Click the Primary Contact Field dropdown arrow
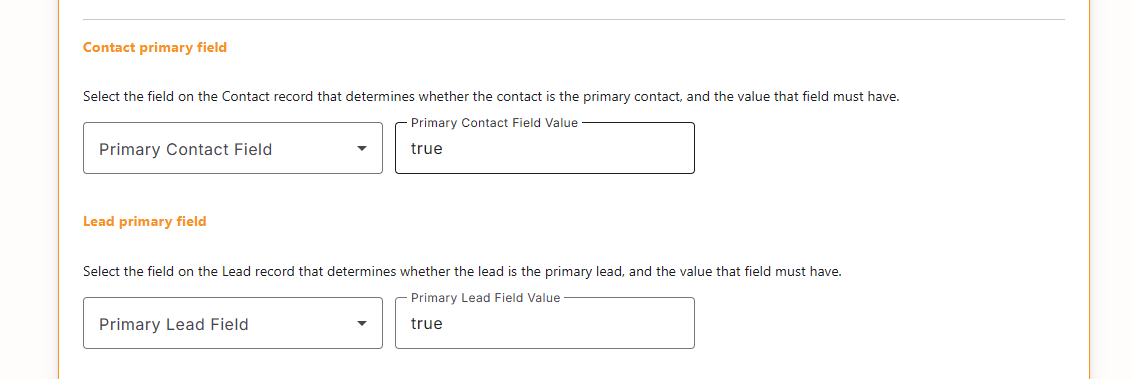1132x379 pixels. point(362,149)
